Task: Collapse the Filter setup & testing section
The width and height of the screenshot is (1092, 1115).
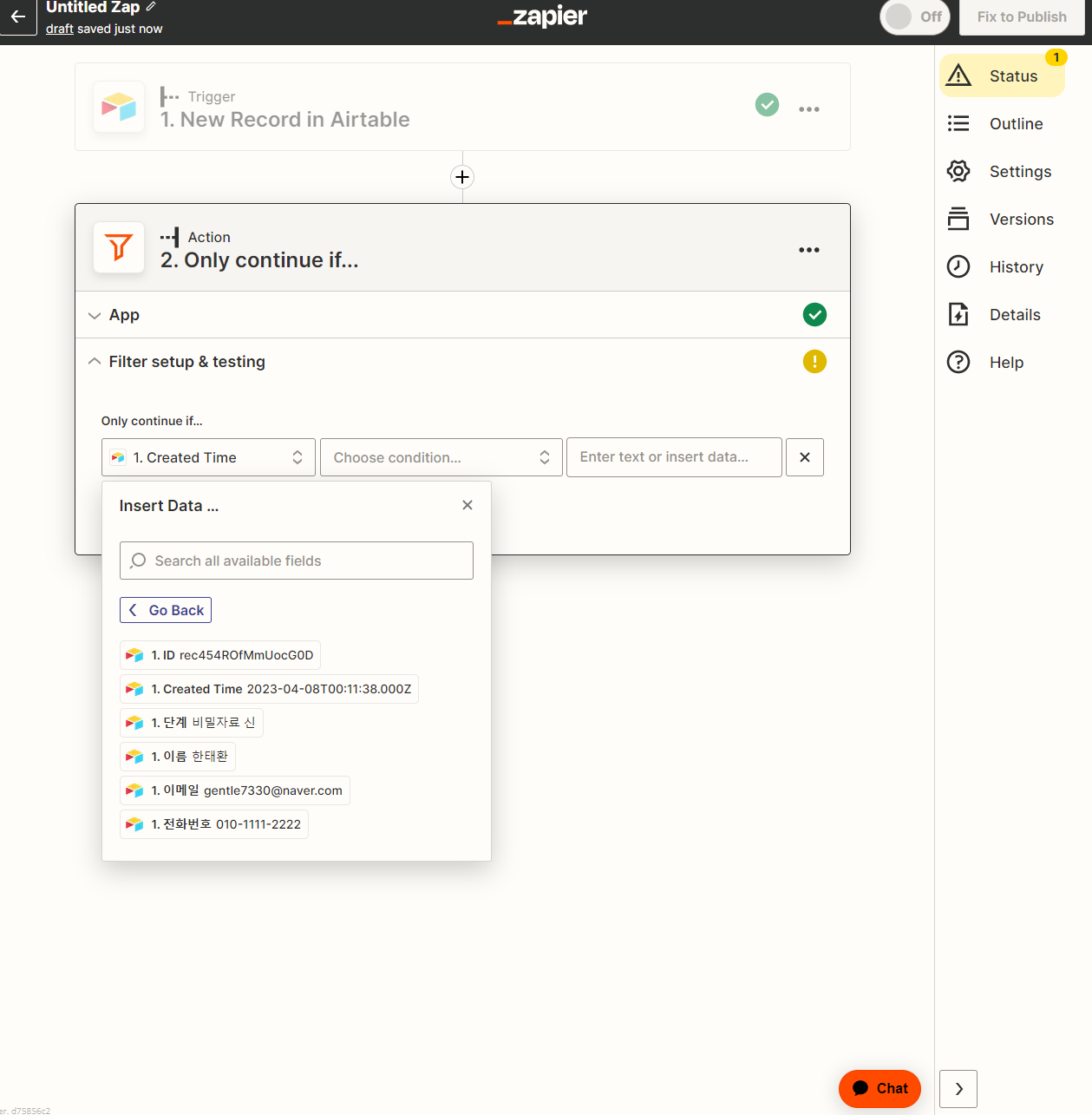Action: tap(462, 362)
